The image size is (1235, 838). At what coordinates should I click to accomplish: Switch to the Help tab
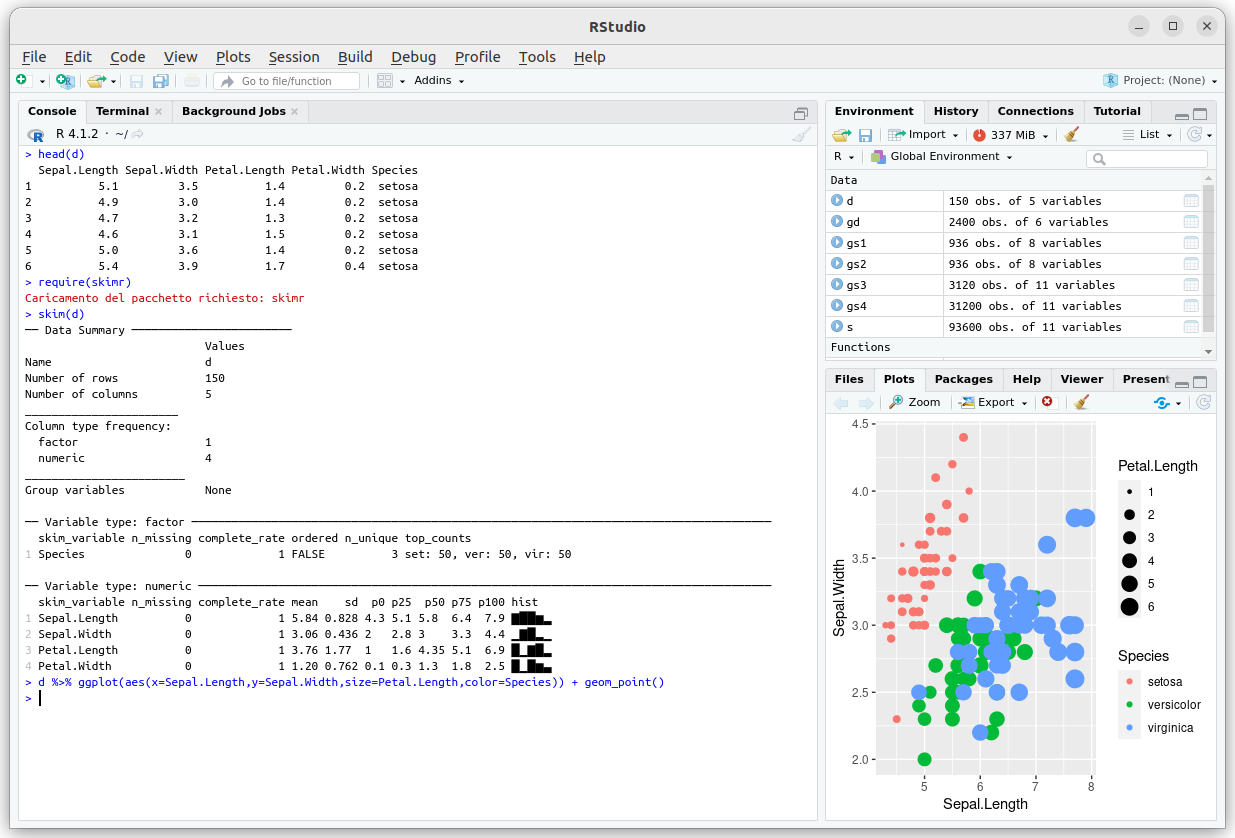pyautogui.click(x=1026, y=379)
